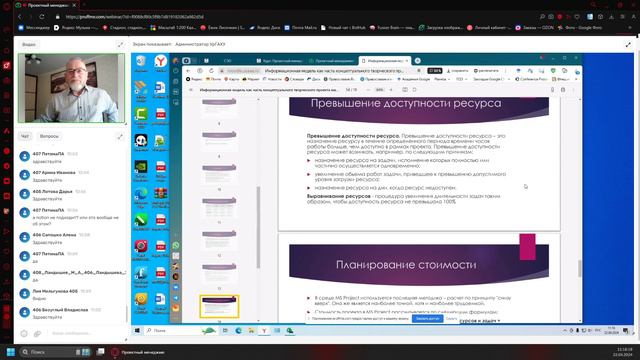Viewport: 640px width, 360px height.
Task: Open the Фото Google bookmark
Action: [x=581, y=28]
